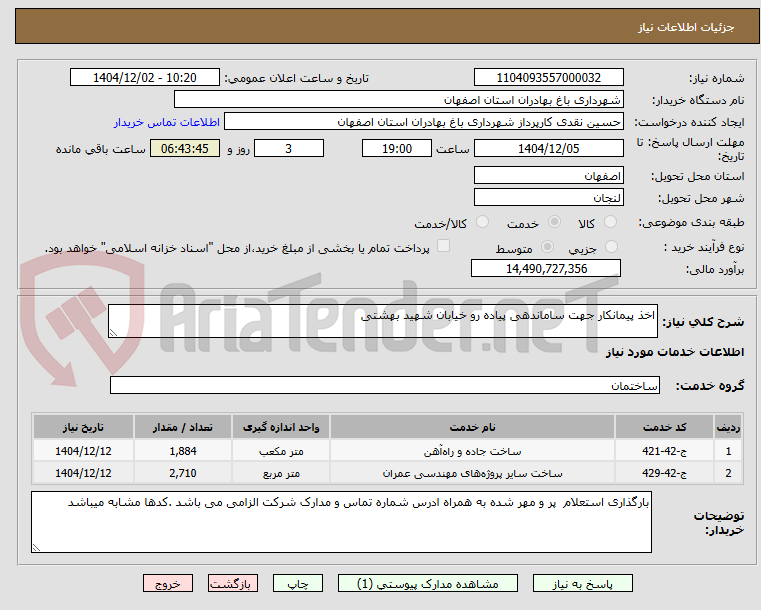This screenshot has height=610, width=761.
Task: Select the جزیی purchase type radio
Action: 611,247
